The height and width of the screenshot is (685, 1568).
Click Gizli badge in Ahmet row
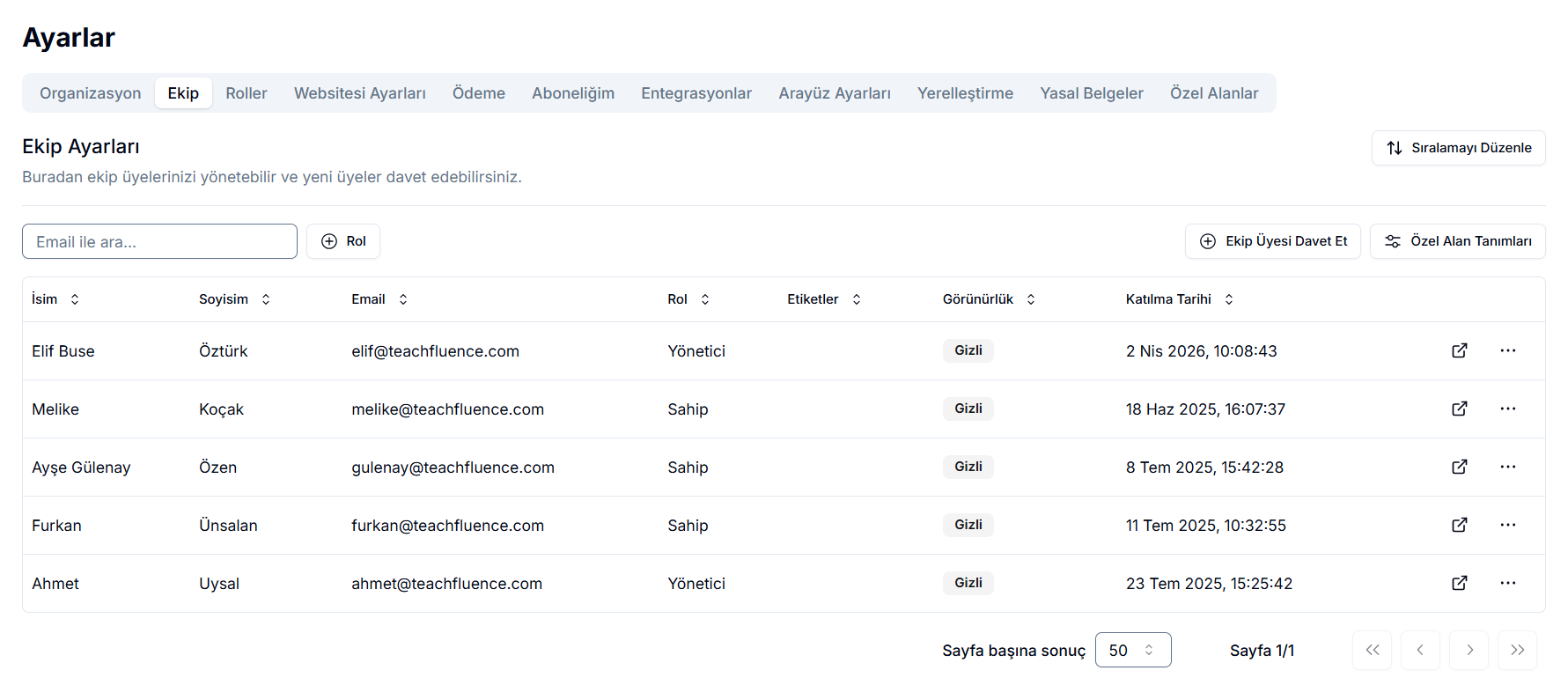[968, 583]
